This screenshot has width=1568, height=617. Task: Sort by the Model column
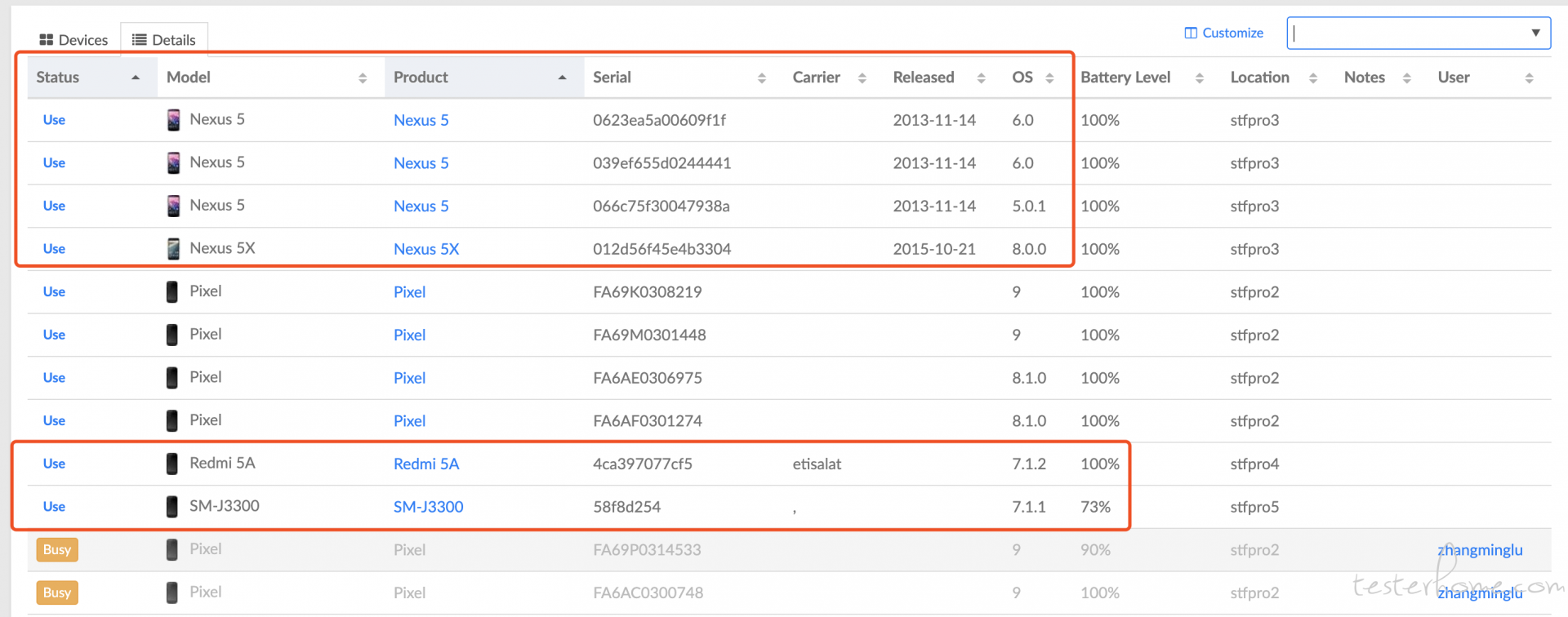tap(271, 78)
